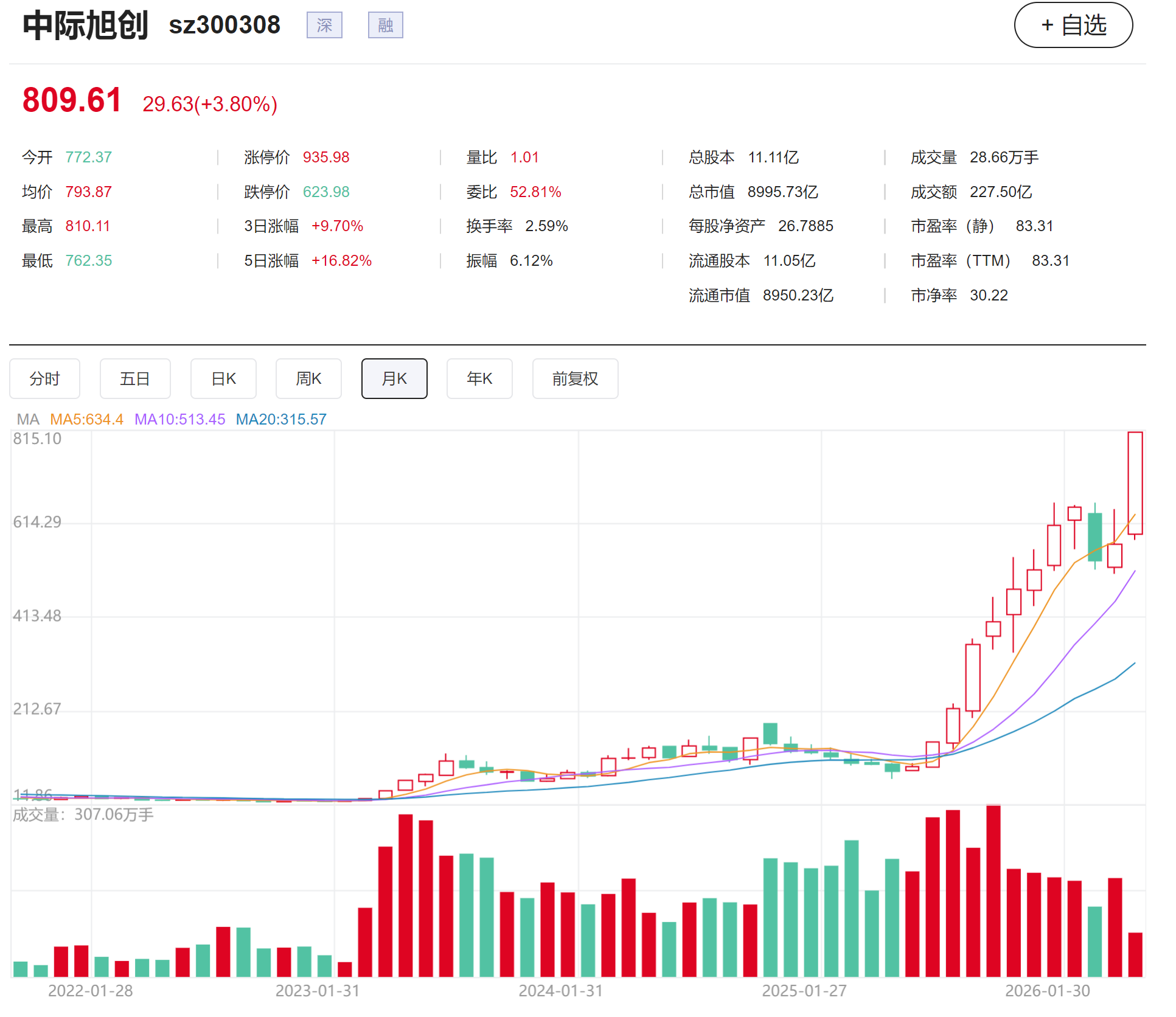
Task: Select the 日K chart tab
Action: click(x=223, y=379)
